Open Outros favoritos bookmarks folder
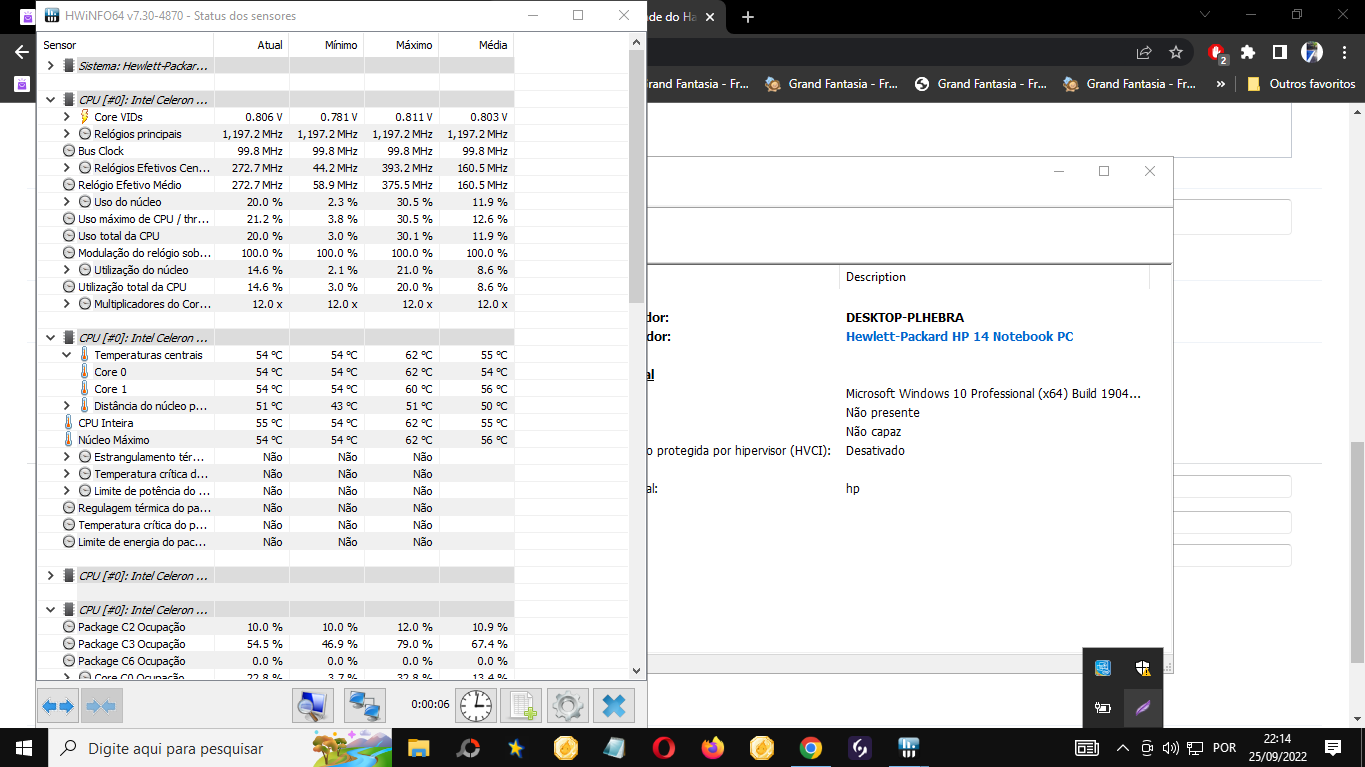 click(x=1301, y=84)
